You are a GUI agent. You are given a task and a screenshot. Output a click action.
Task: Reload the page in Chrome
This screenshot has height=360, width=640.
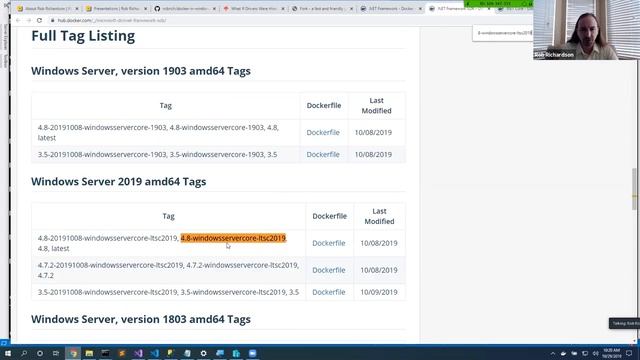coord(39,20)
